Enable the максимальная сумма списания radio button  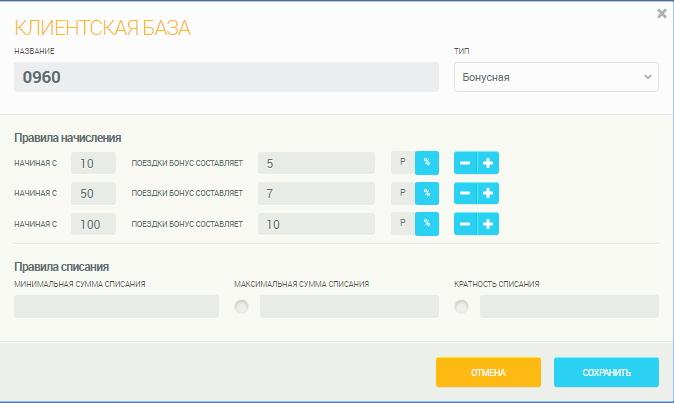pos(241,307)
